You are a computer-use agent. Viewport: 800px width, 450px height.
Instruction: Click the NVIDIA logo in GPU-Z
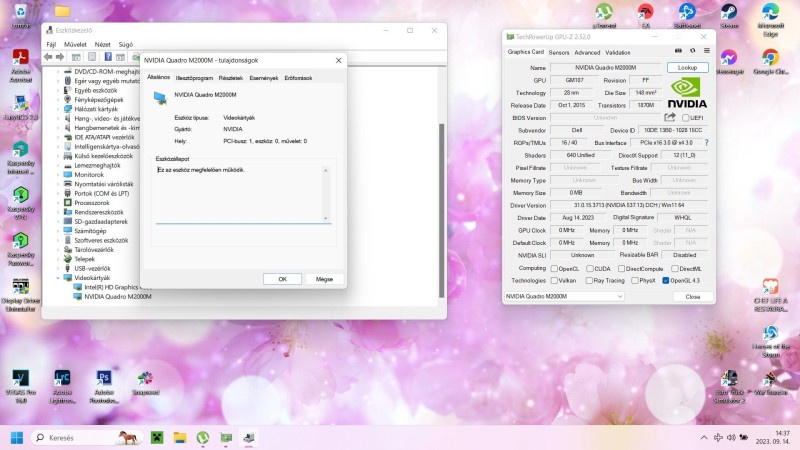point(687,93)
